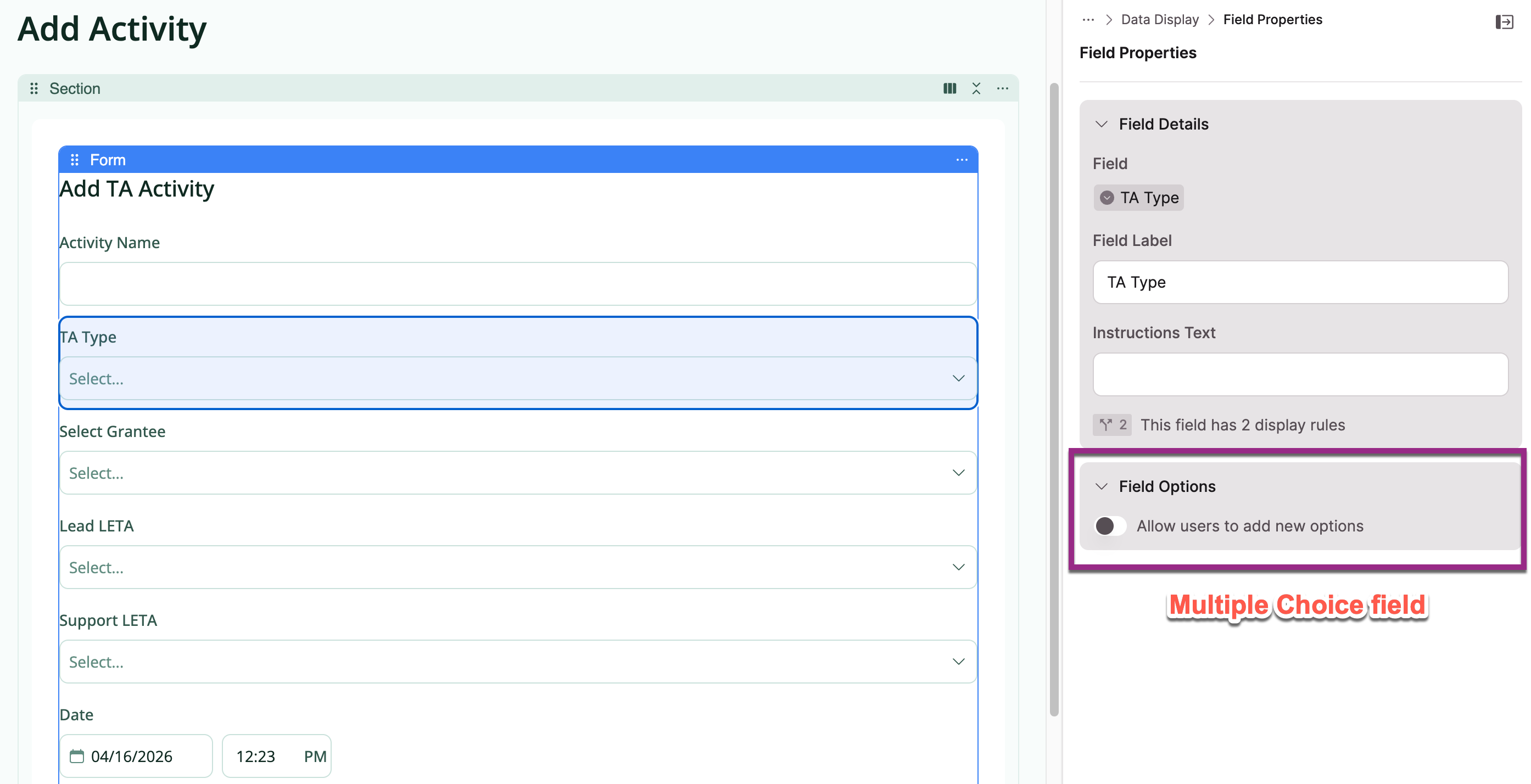
Task: Collapse the Field Options section
Action: [x=1101, y=487]
